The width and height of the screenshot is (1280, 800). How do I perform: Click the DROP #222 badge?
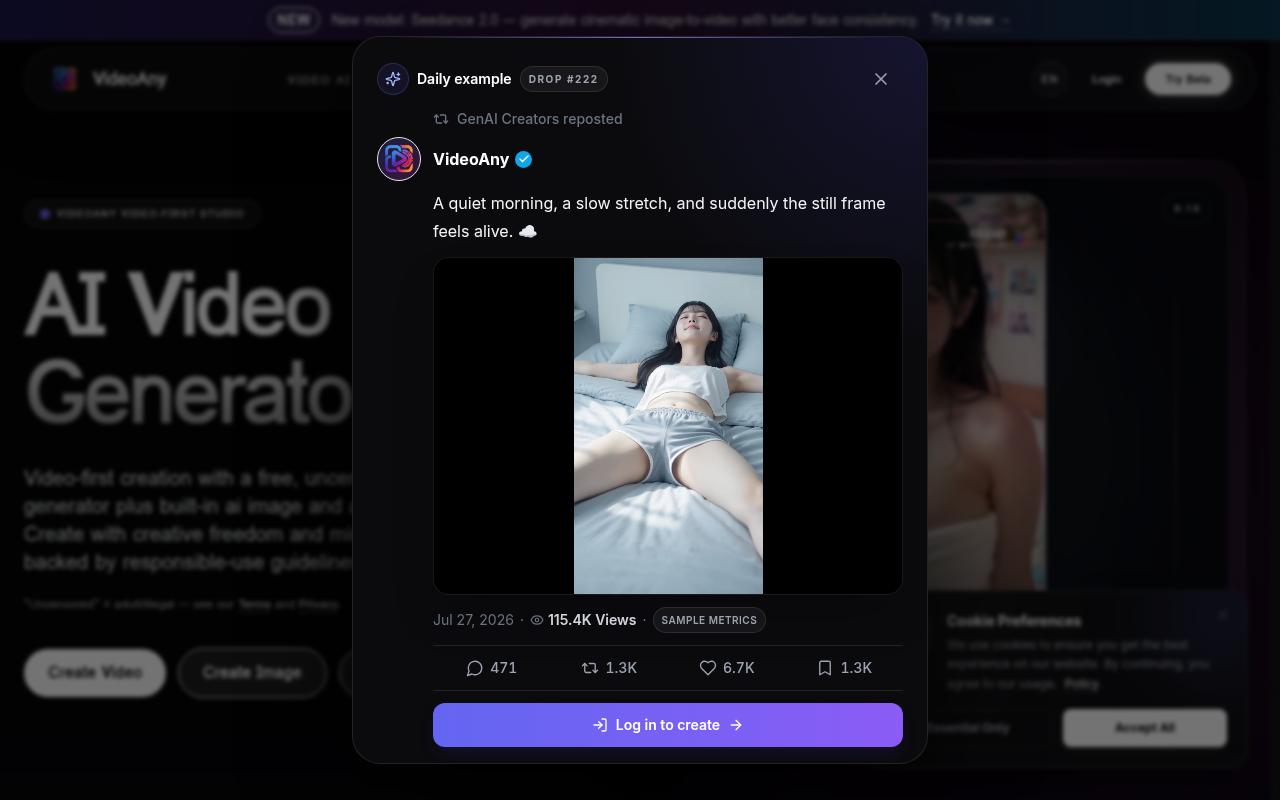click(x=563, y=79)
